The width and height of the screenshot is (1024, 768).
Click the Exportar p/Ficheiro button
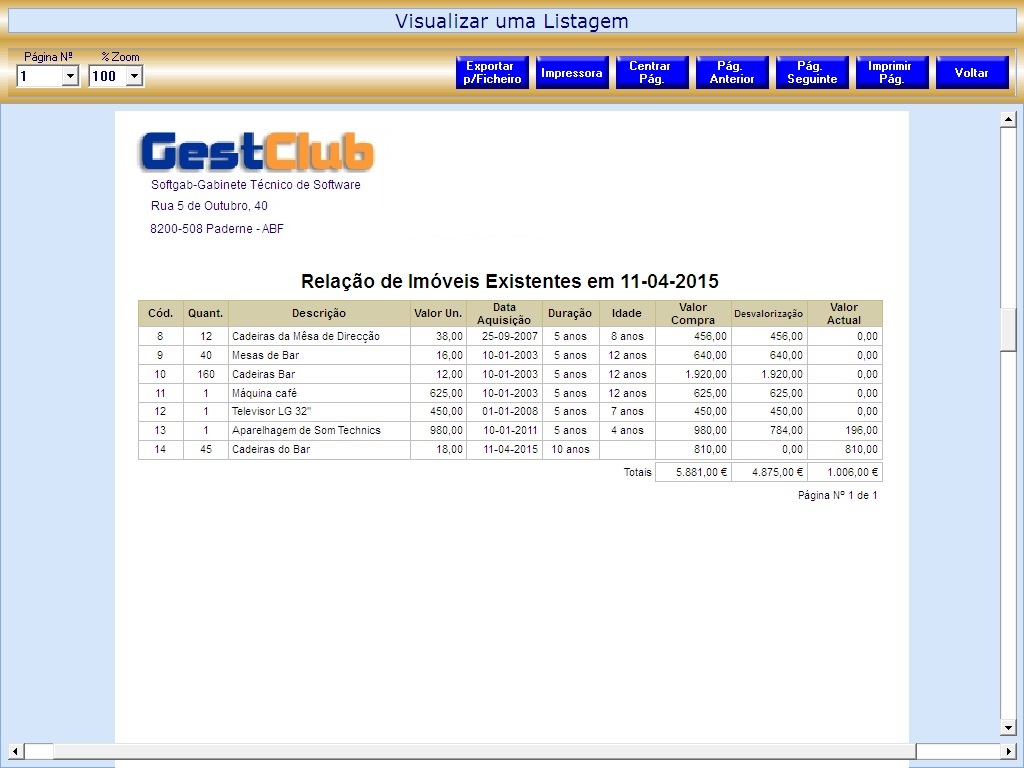point(492,73)
